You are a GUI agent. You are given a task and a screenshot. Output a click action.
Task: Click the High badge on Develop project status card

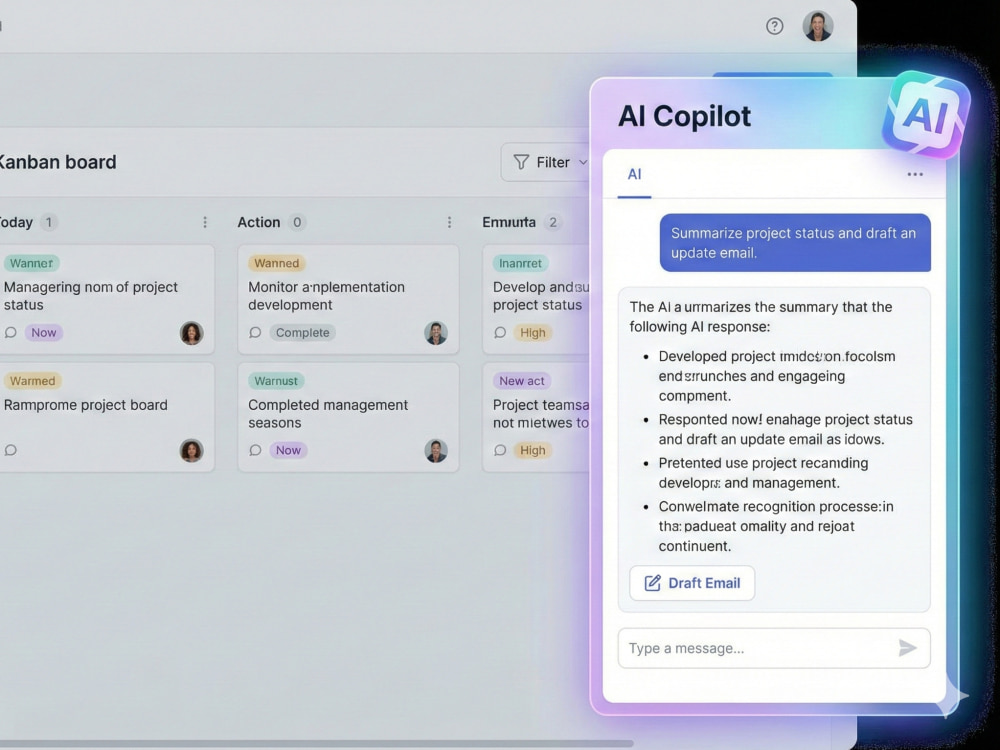click(x=533, y=332)
